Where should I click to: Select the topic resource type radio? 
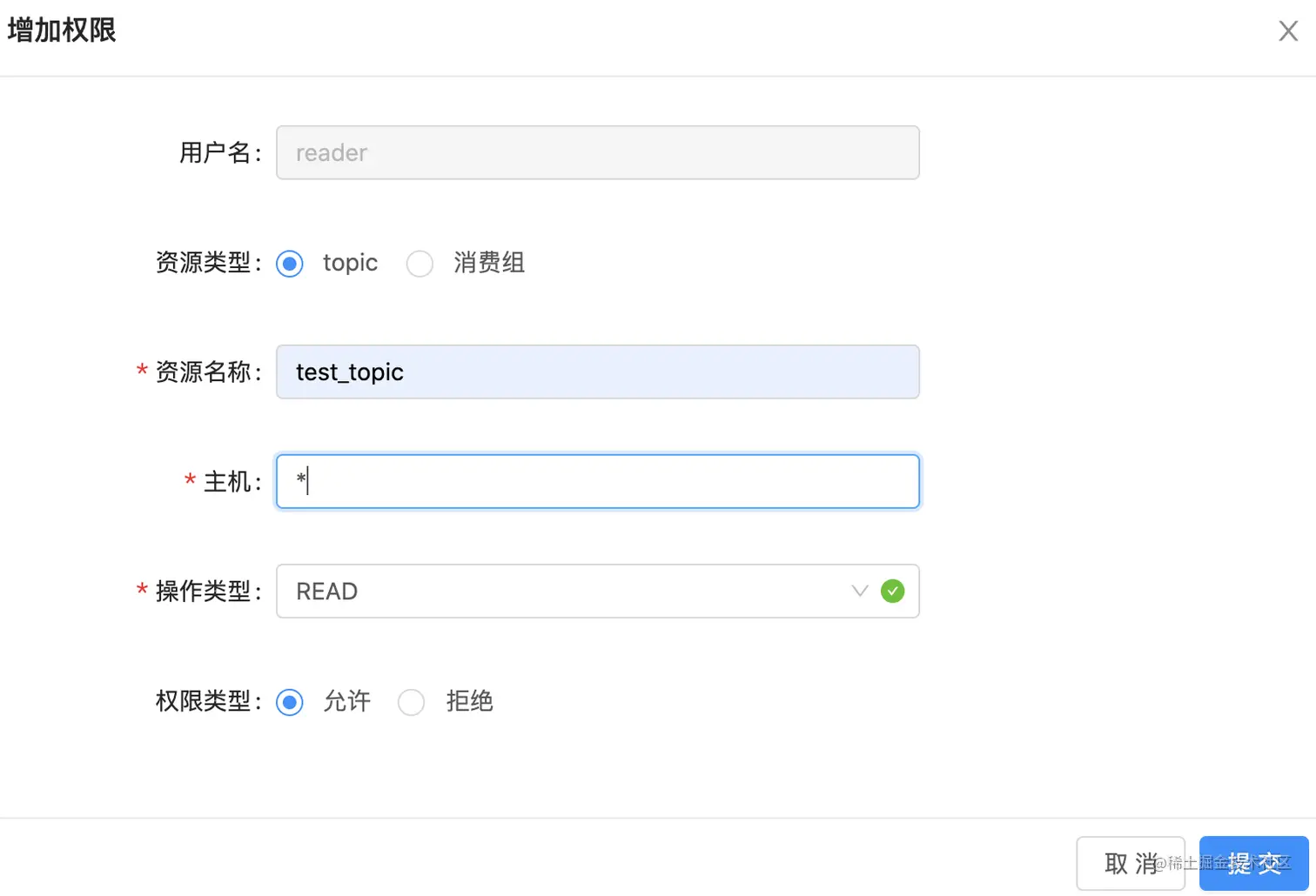(289, 263)
